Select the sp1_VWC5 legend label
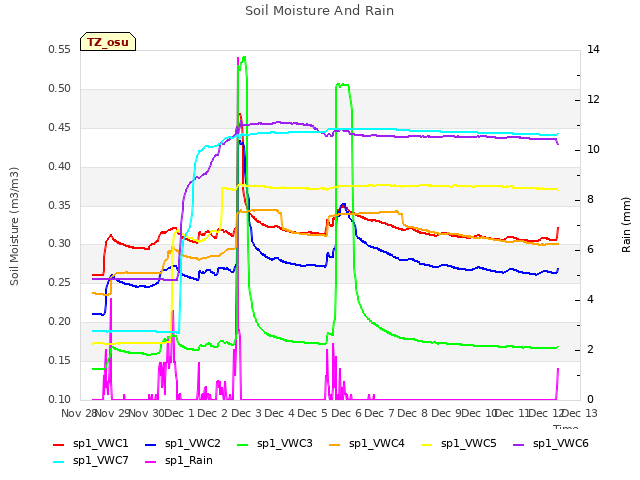This screenshot has width=640, height=480. tap(469, 444)
